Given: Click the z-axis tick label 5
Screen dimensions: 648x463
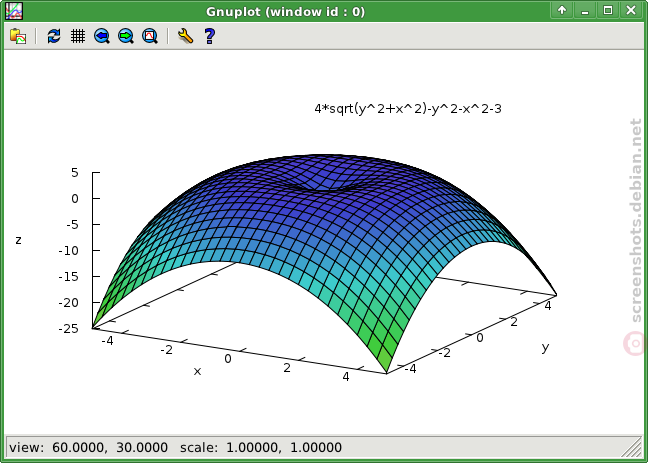Looking at the screenshot, I should tap(74, 172).
